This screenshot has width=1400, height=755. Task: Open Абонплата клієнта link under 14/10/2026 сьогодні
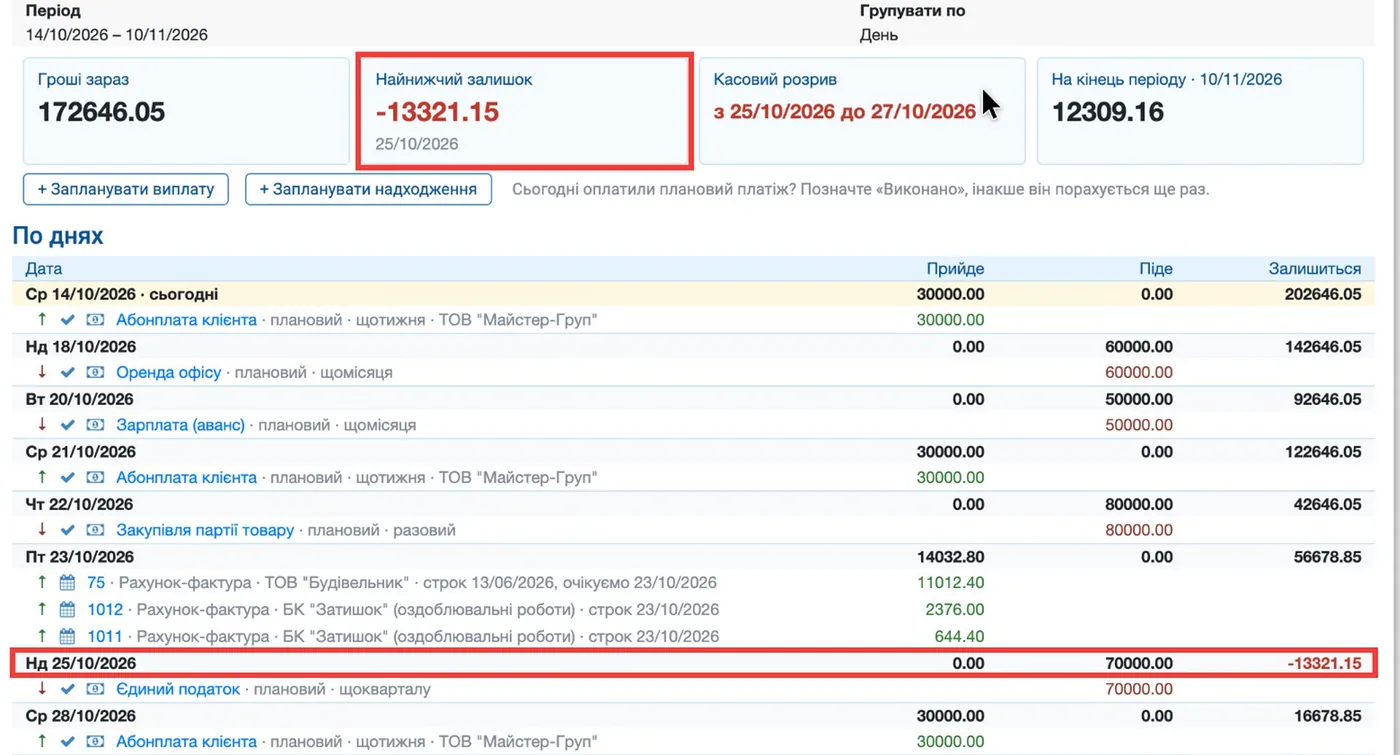pos(186,320)
